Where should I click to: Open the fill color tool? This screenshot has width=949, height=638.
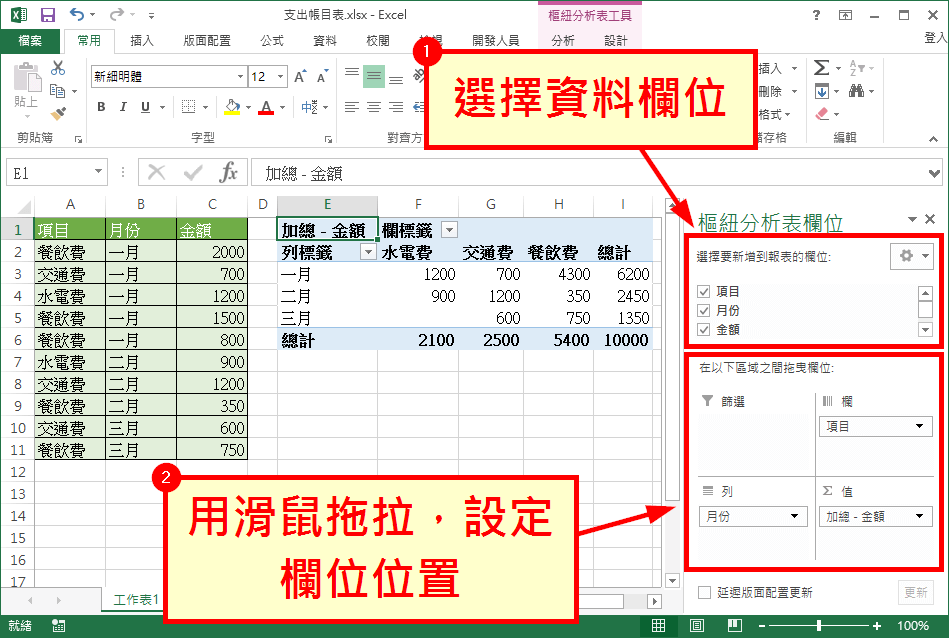(x=232, y=106)
